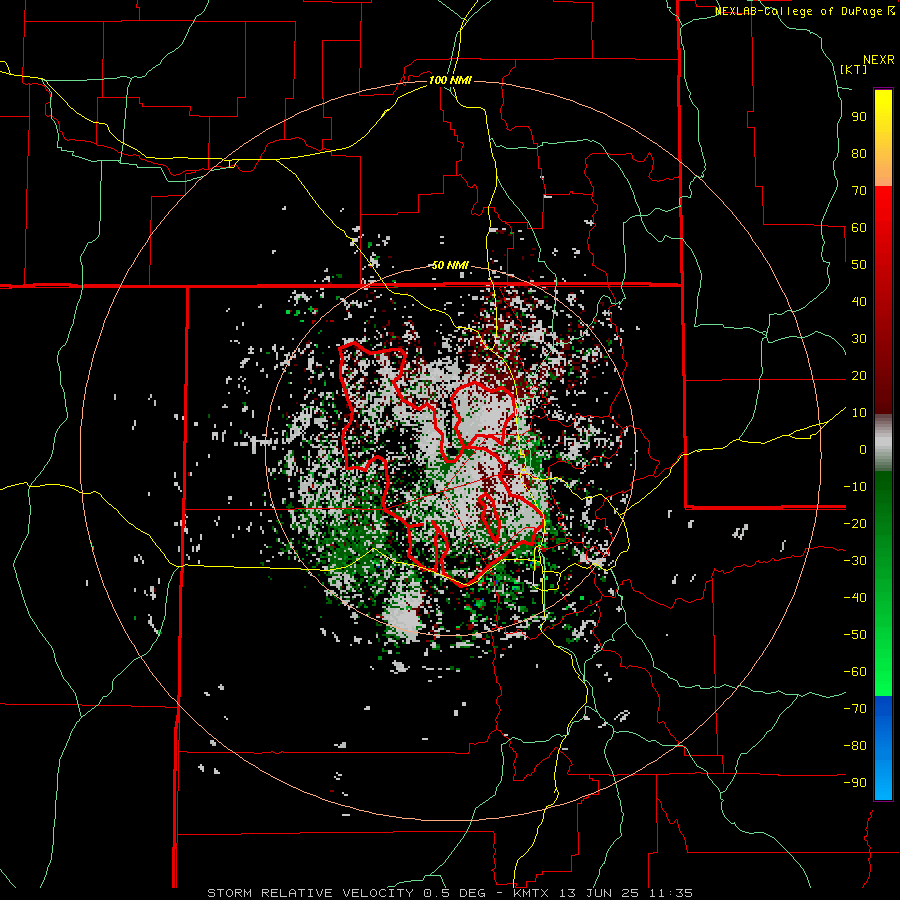Click the 20 value on the velocity scale
Screen dimensions: 900x900
click(x=859, y=375)
